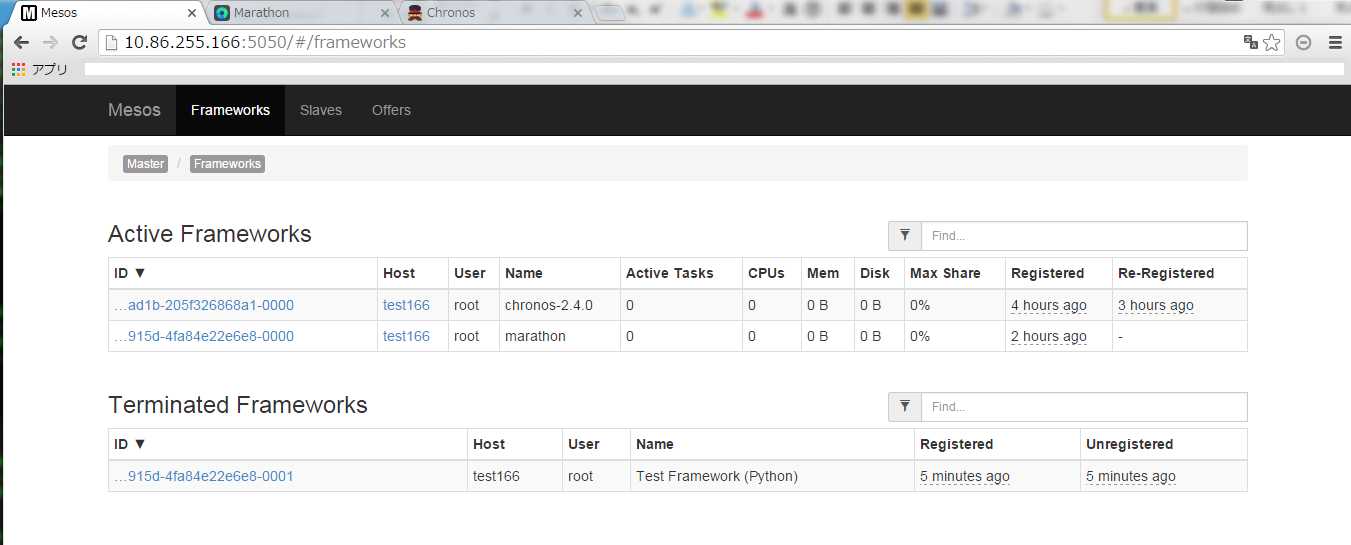Click the Frameworks breadcrumb
Viewport: 1351px width, 545px height.
point(227,164)
